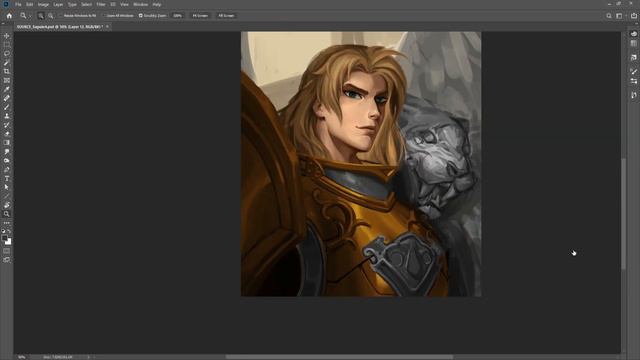Select the Dodge tool
The width and height of the screenshot is (640, 360).
[x=7, y=161]
